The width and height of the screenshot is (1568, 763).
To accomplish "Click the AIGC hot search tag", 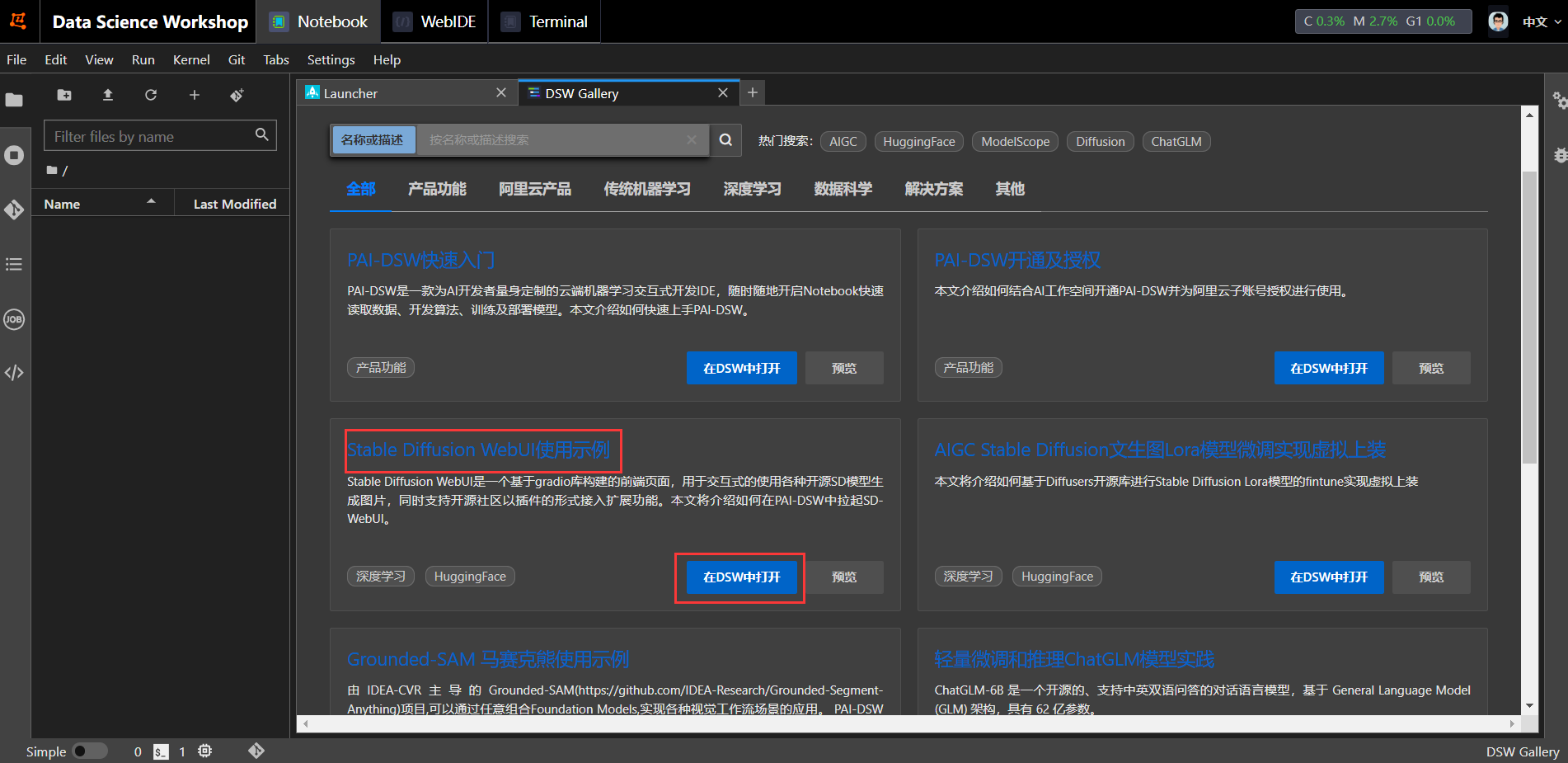I will point(843,142).
